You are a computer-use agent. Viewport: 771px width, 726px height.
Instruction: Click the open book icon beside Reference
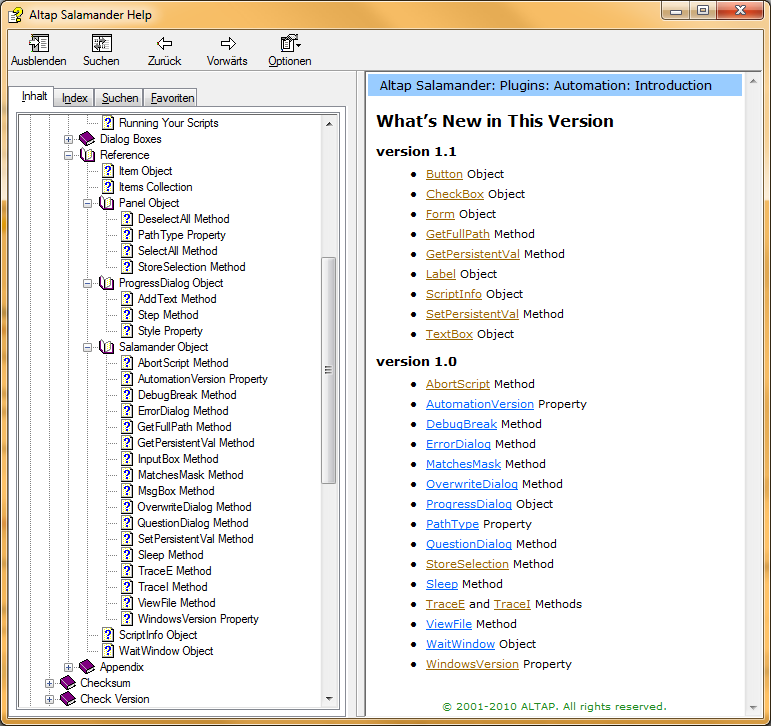point(88,155)
